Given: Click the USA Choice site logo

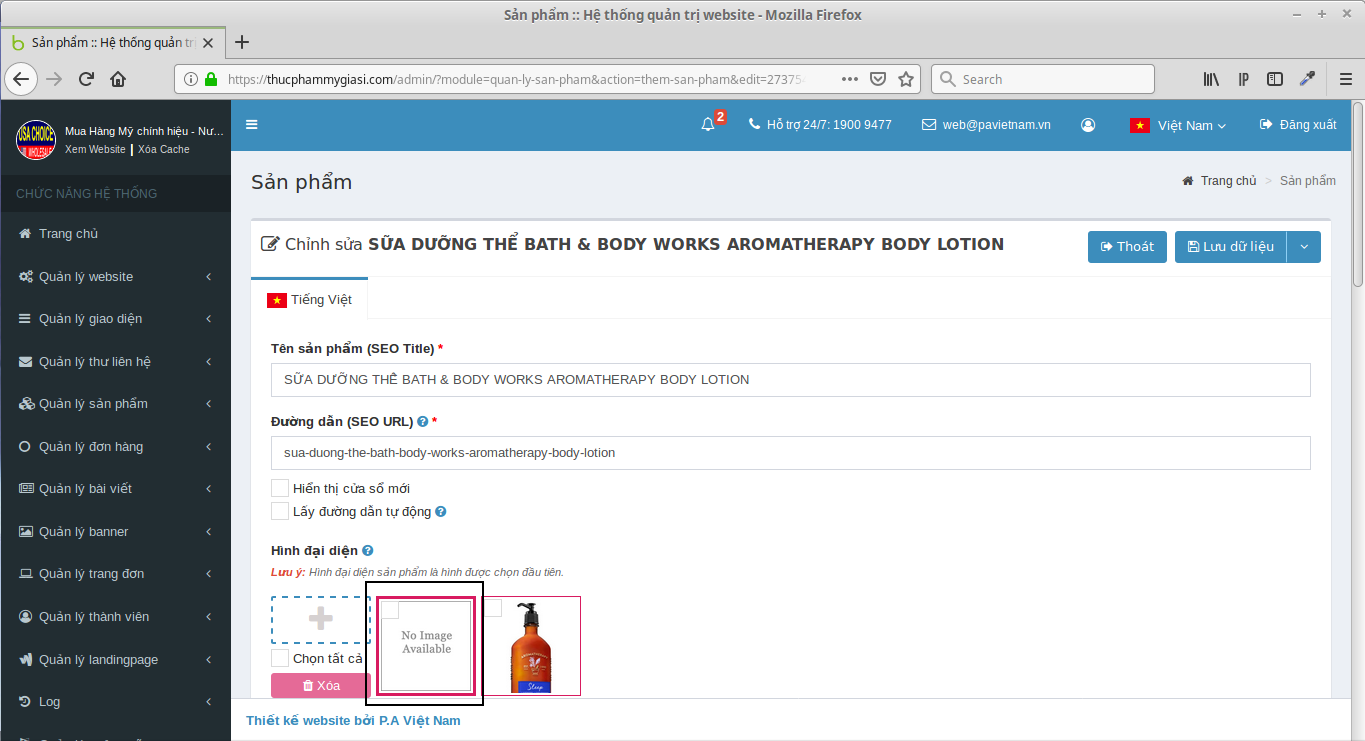Looking at the screenshot, I should click(x=36, y=140).
